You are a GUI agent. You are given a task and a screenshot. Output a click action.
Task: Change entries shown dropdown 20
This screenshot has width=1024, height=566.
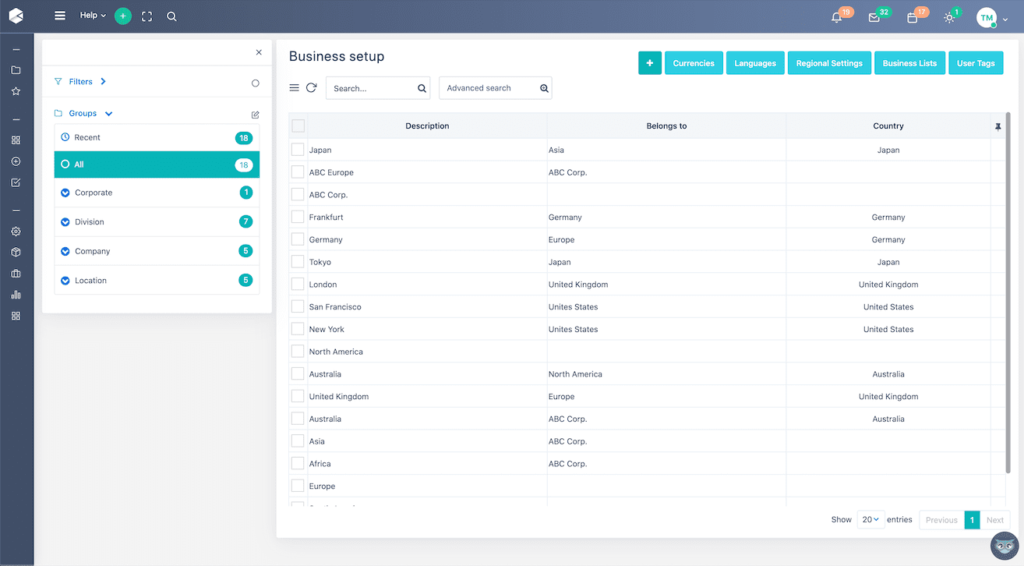871,520
